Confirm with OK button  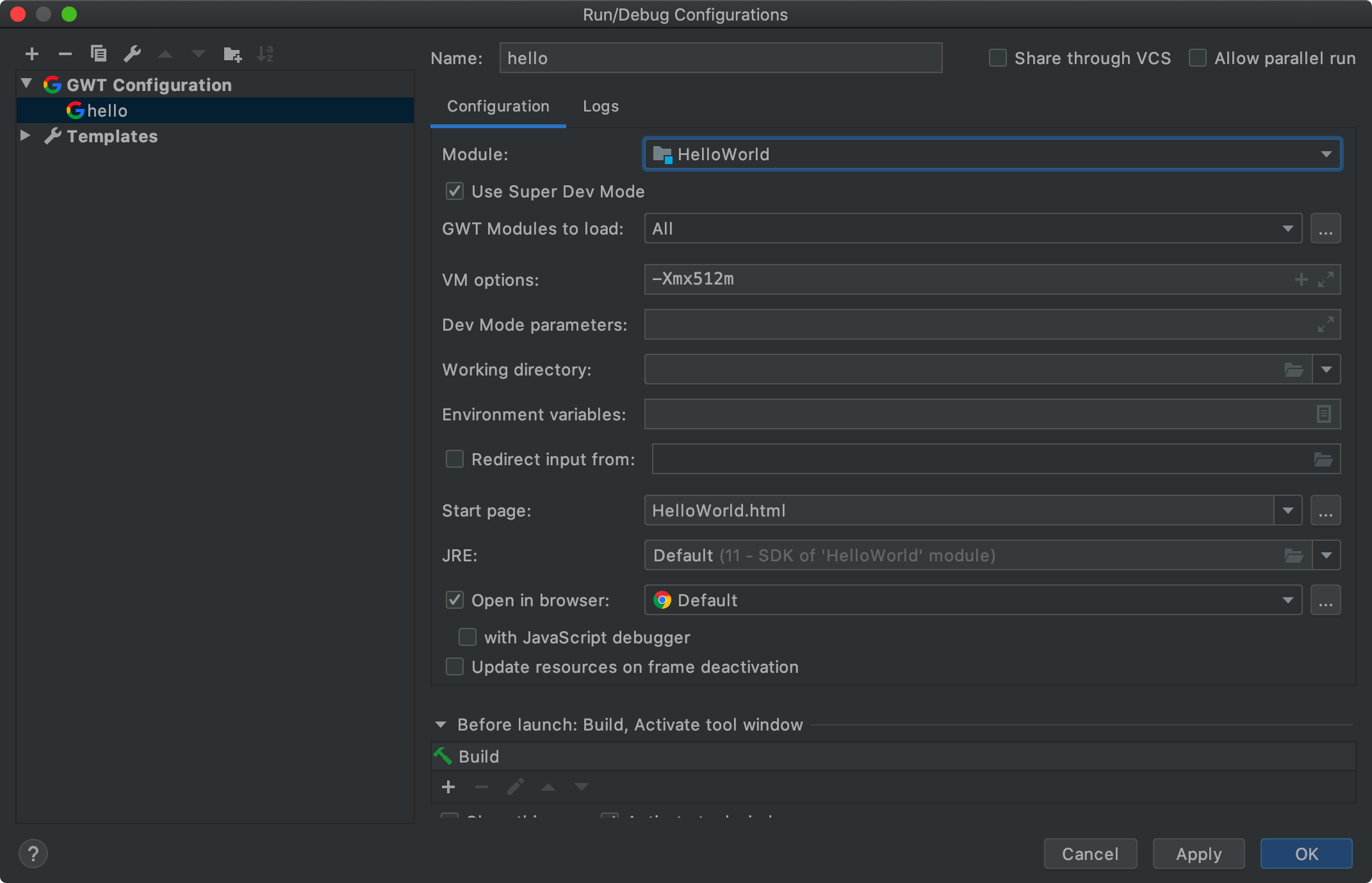(x=1307, y=854)
